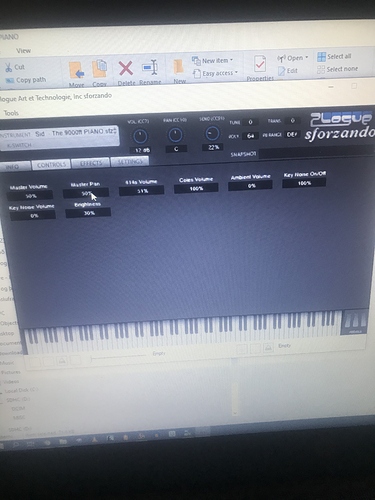375x500 pixels.
Task: Toggle the Key Noise On/Off value
Action: click(x=304, y=183)
